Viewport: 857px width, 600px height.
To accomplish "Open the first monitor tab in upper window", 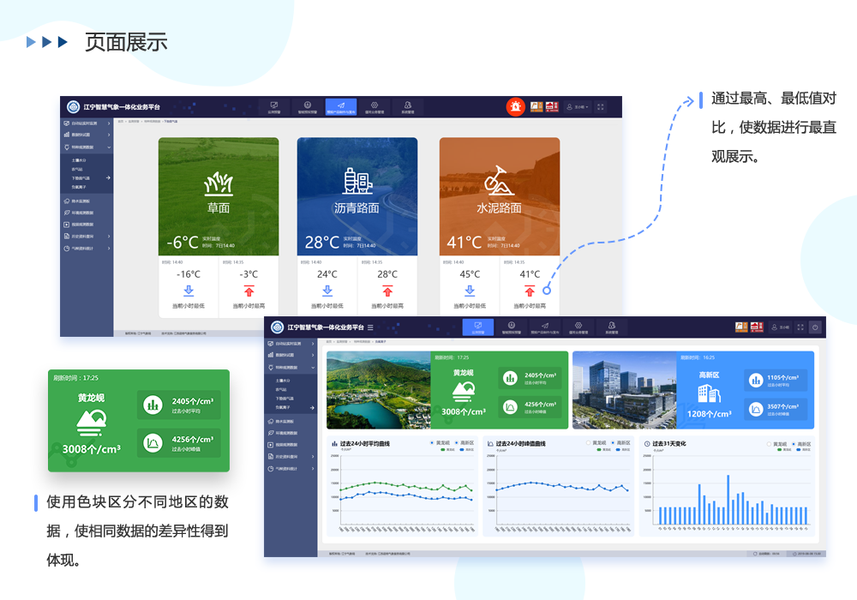I will click(x=274, y=107).
